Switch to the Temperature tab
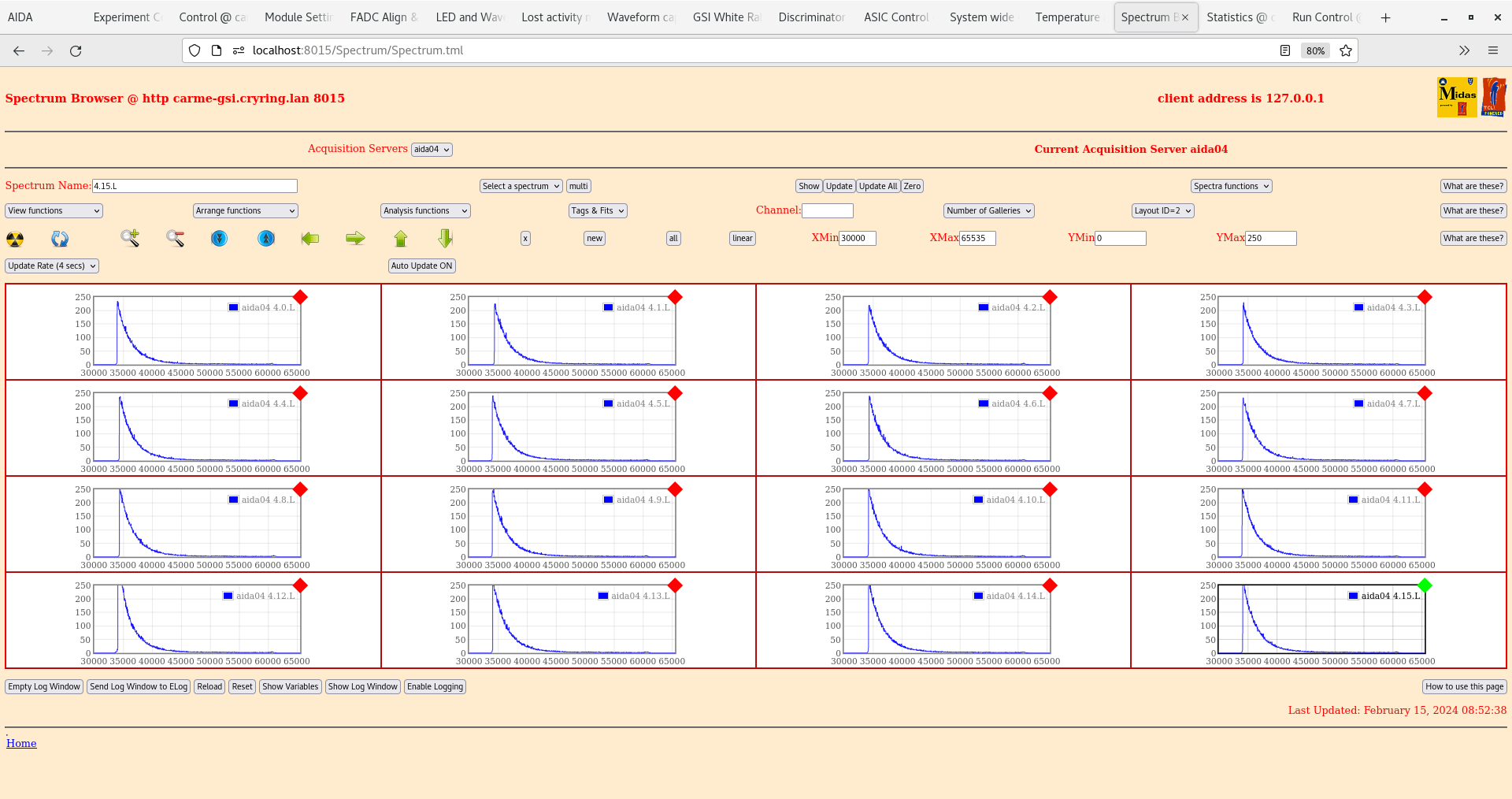The width and height of the screenshot is (1512, 799). point(1067,17)
